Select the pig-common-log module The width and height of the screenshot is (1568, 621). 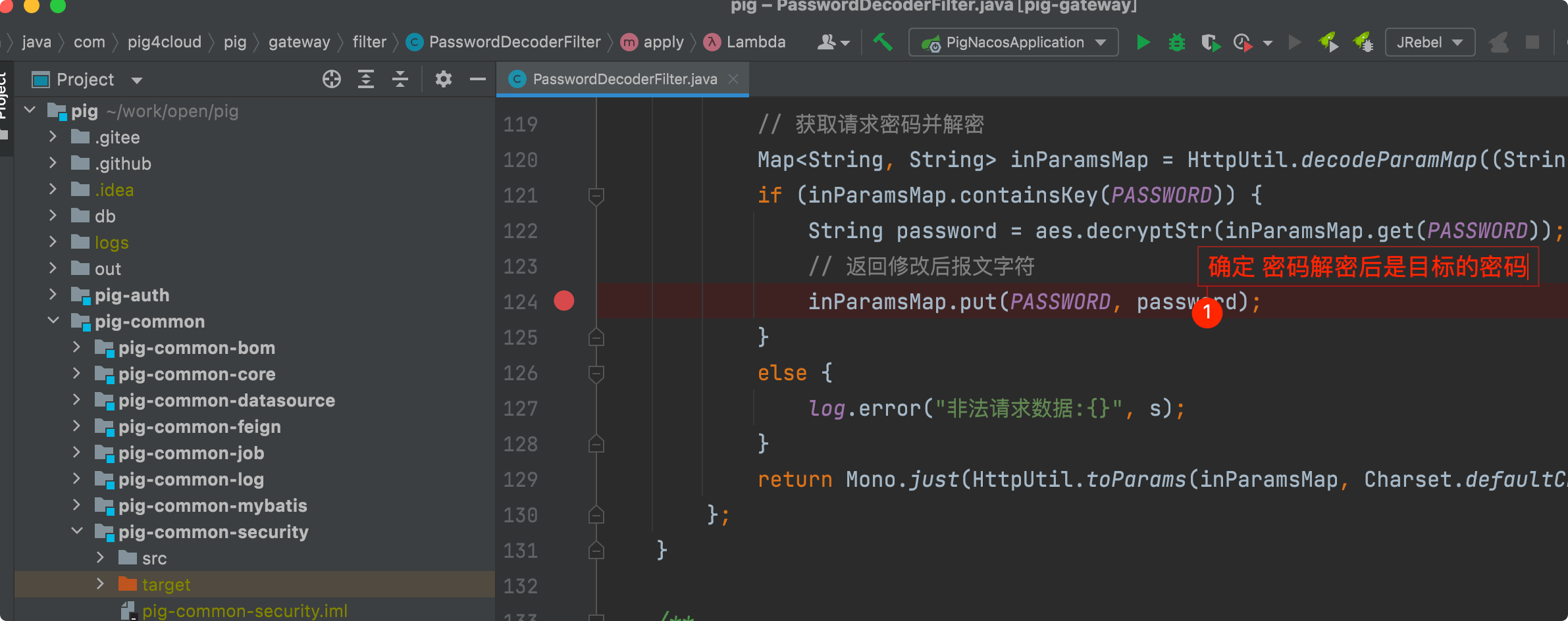point(191,480)
